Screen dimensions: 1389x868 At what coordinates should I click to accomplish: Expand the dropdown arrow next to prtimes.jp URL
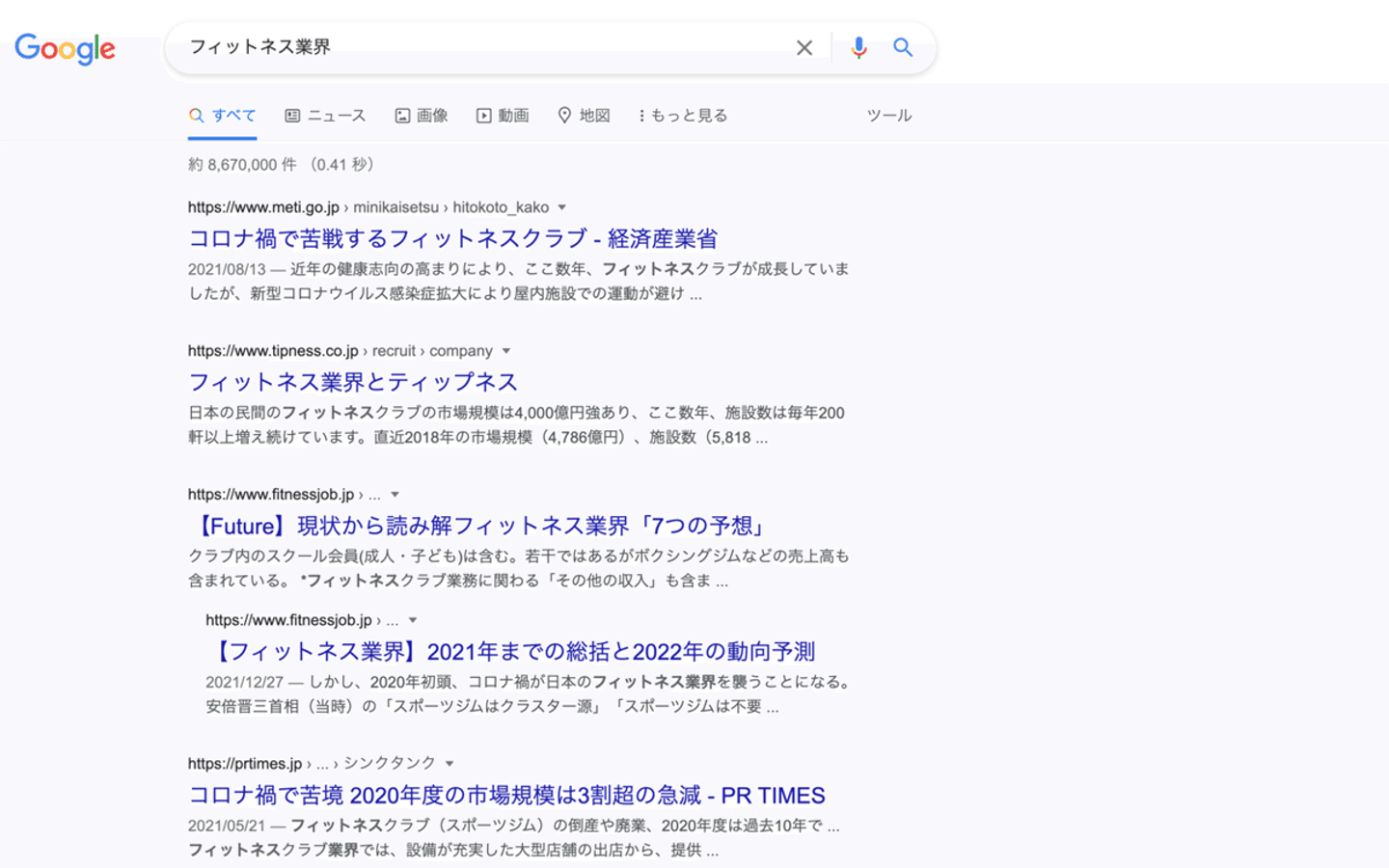tap(449, 764)
